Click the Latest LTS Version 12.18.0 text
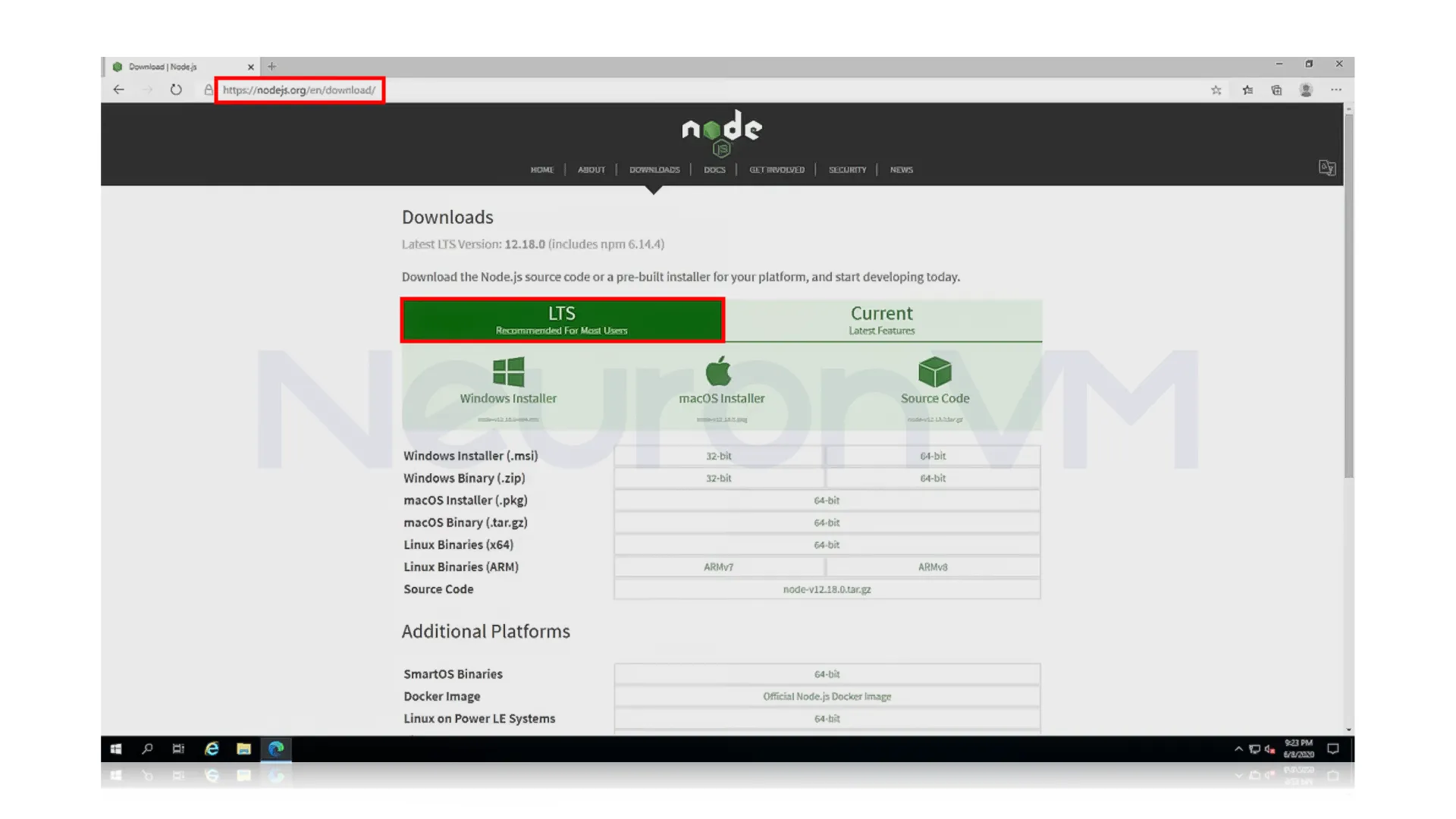 click(x=533, y=244)
